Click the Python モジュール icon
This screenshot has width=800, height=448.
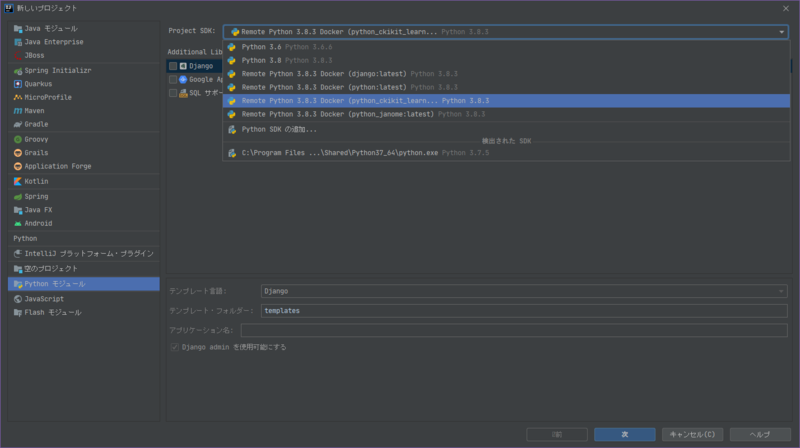click(x=18, y=284)
